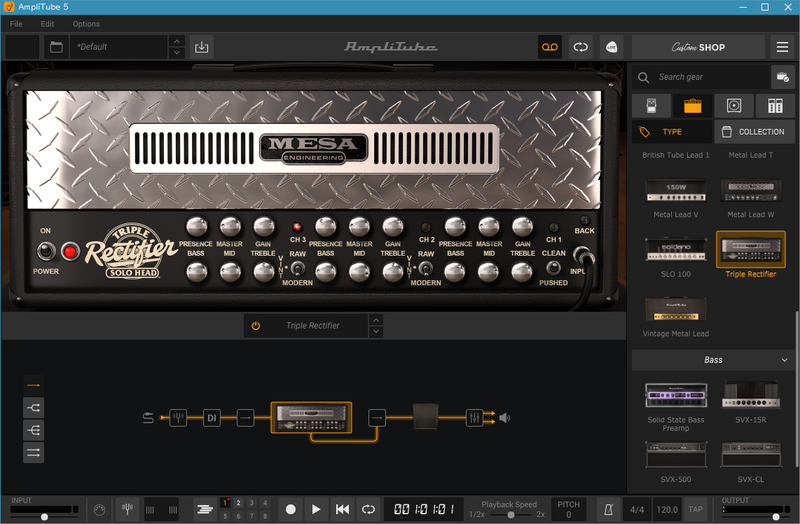Click the TAP tempo button
This screenshot has width=800, height=524.
tap(695, 509)
